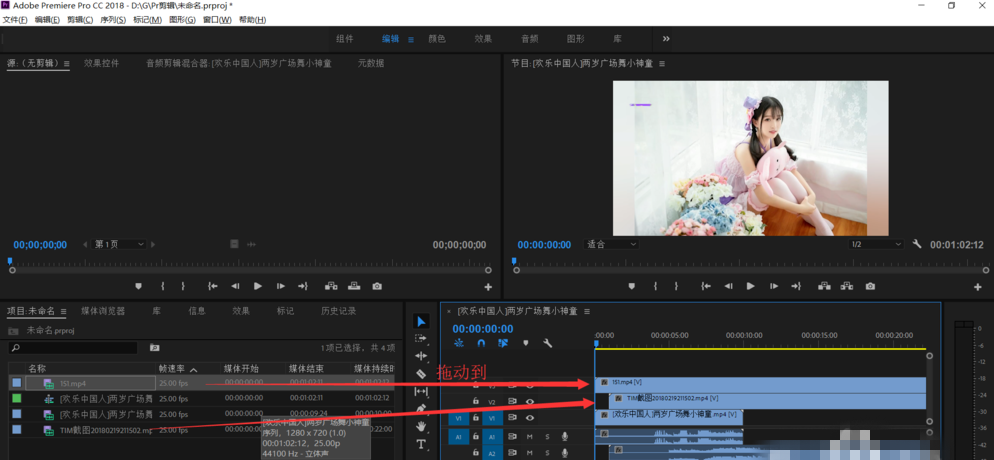Export frame camera icon in Source monitor
The width and height of the screenshot is (994, 460).
pyautogui.click(x=377, y=286)
